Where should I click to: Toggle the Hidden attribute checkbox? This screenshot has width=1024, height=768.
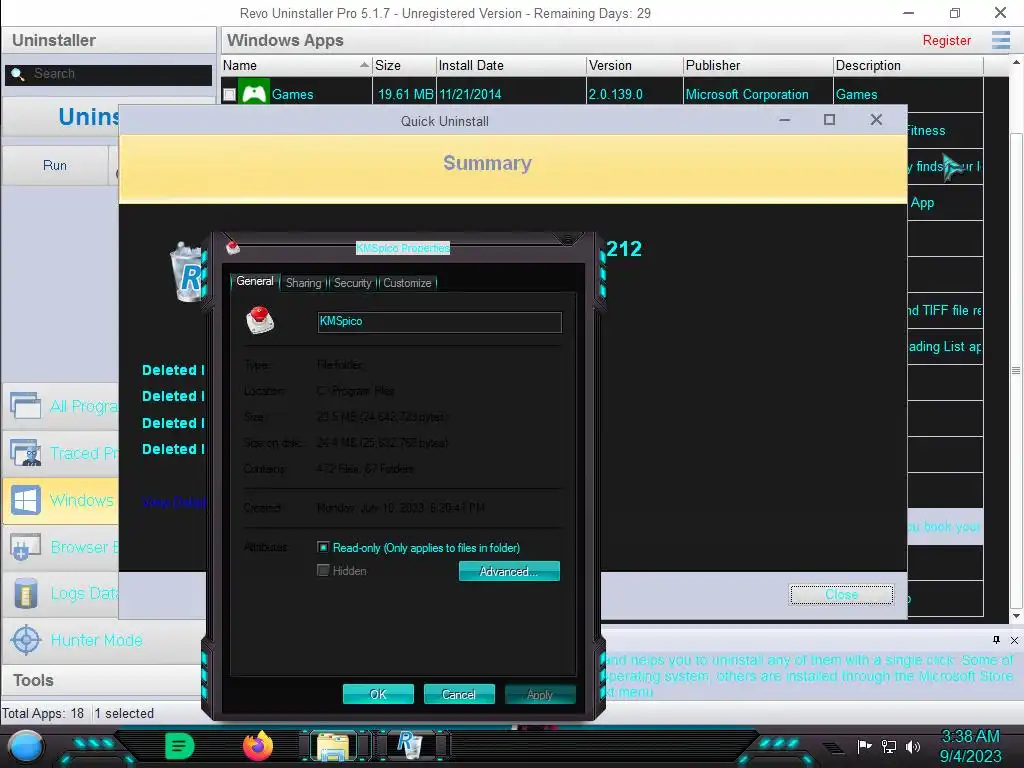click(323, 571)
